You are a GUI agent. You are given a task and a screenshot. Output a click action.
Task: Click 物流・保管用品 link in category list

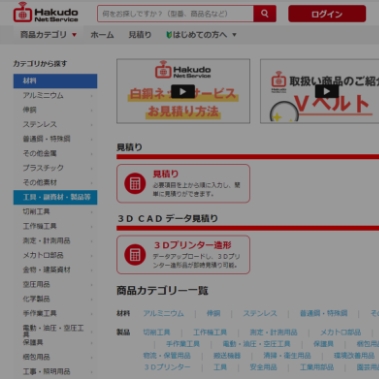[x=167, y=356]
